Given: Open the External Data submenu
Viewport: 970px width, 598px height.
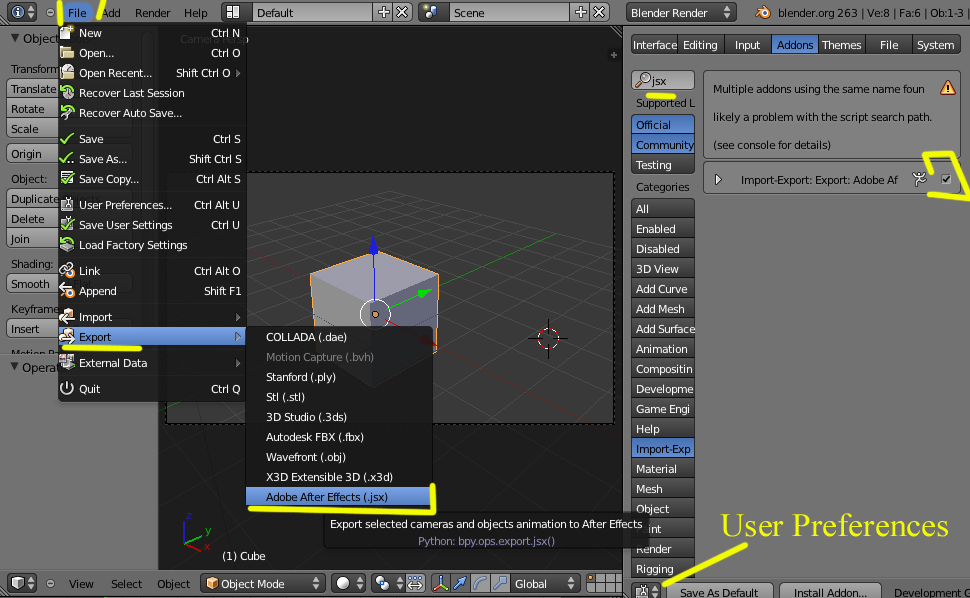Looking at the screenshot, I should click(x=151, y=363).
